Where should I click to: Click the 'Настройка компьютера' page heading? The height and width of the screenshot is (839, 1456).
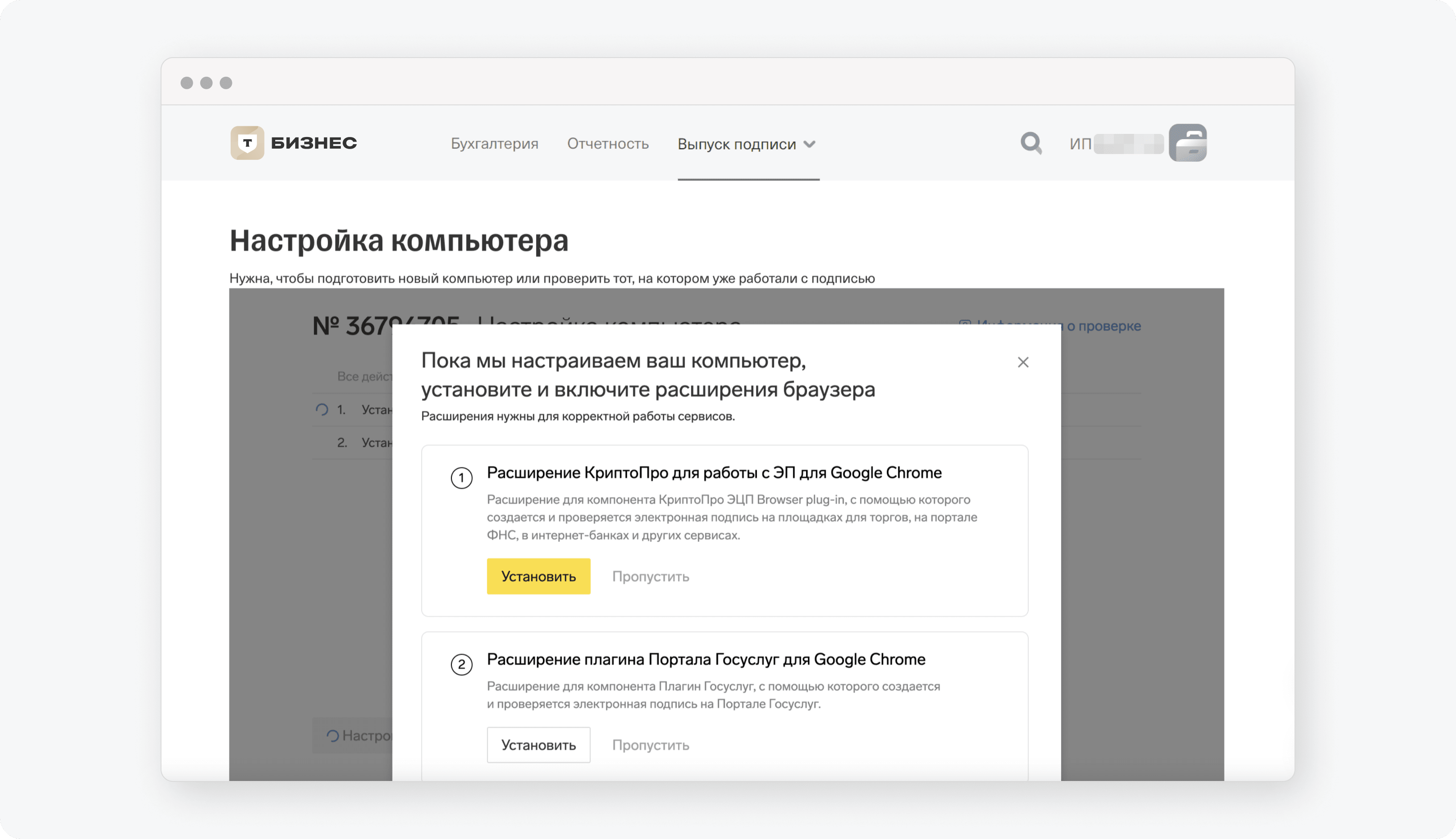pyautogui.click(x=398, y=240)
